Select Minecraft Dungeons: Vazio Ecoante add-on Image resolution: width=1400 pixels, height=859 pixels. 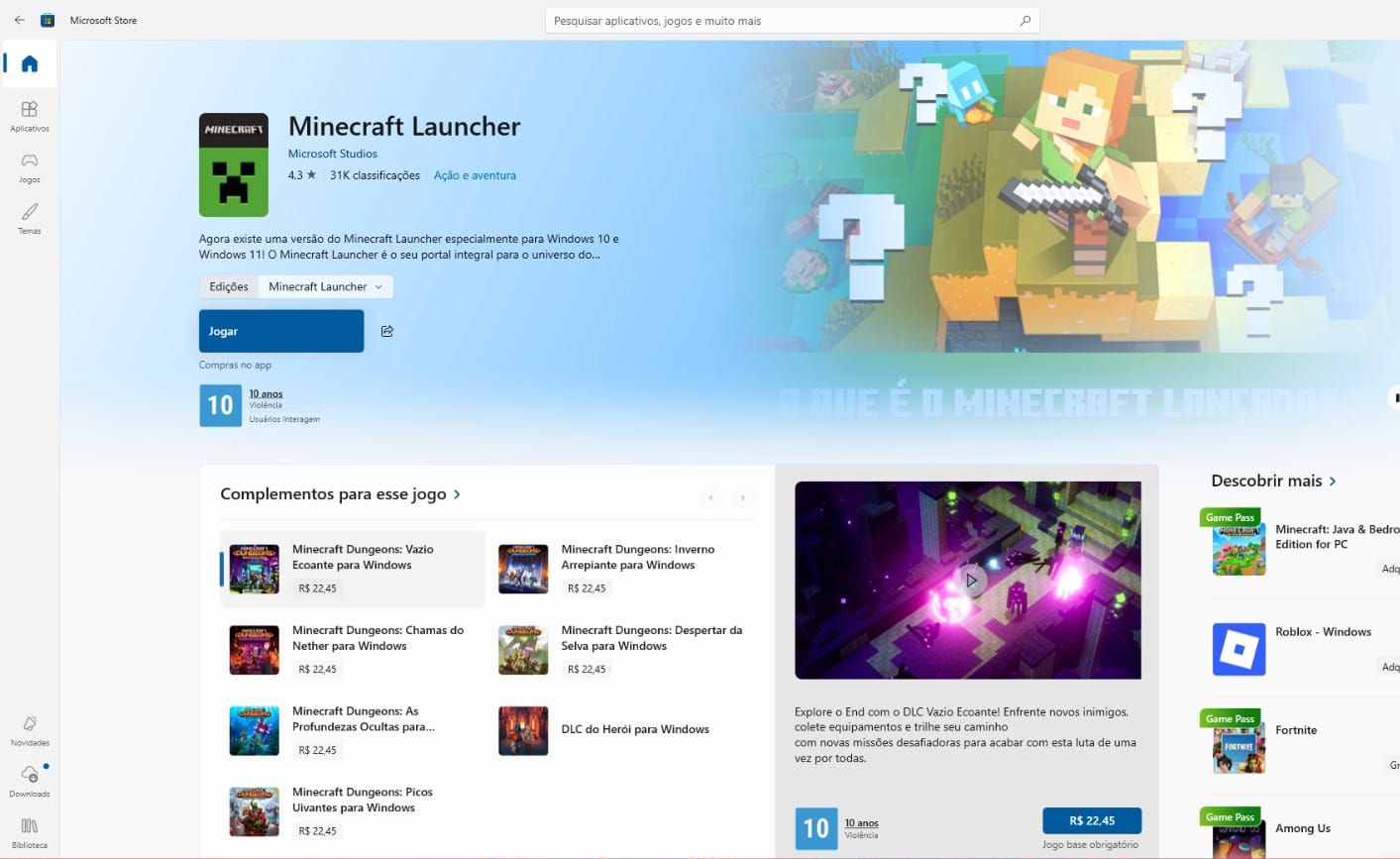(x=353, y=569)
